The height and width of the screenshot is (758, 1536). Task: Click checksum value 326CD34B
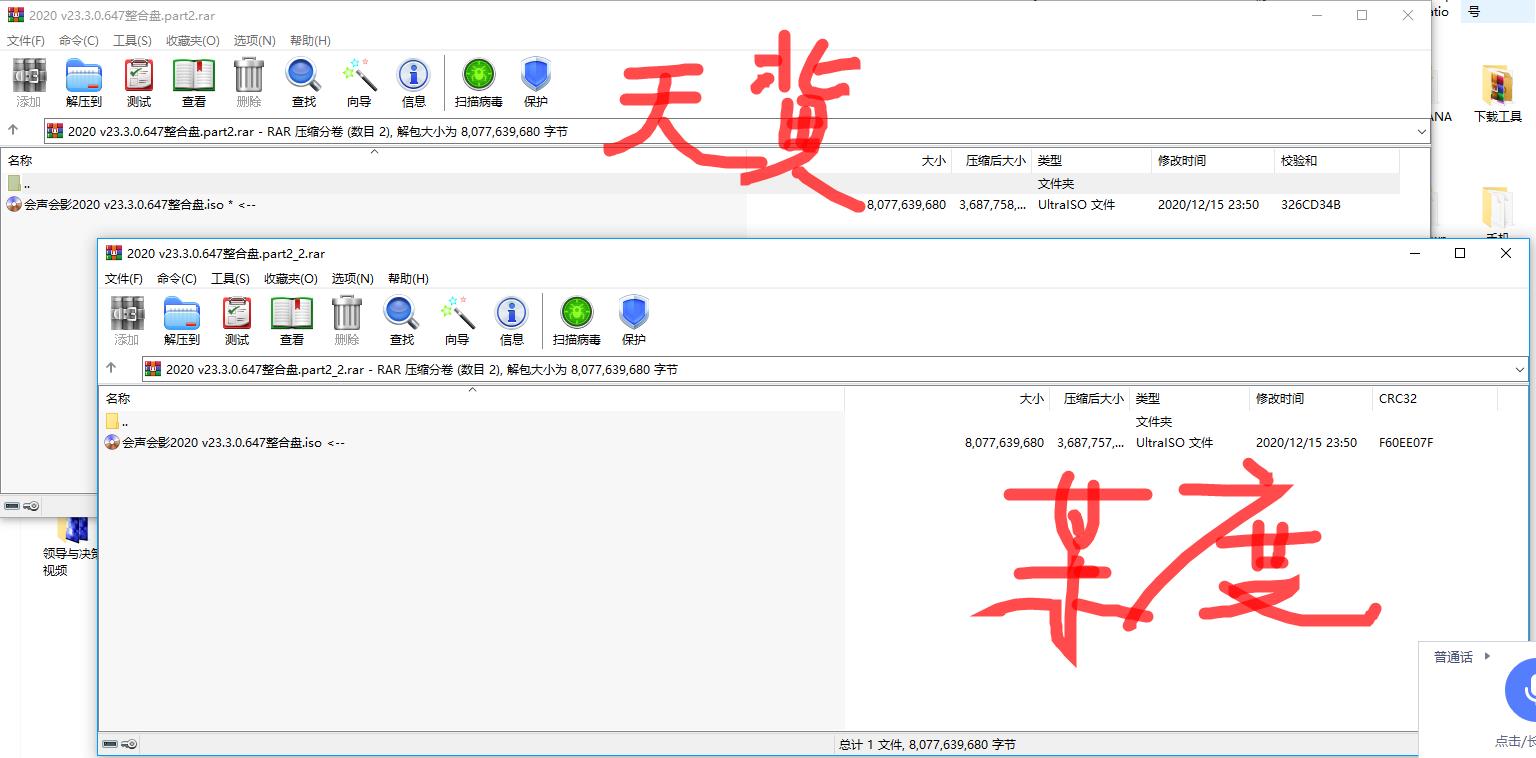tap(1311, 204)
